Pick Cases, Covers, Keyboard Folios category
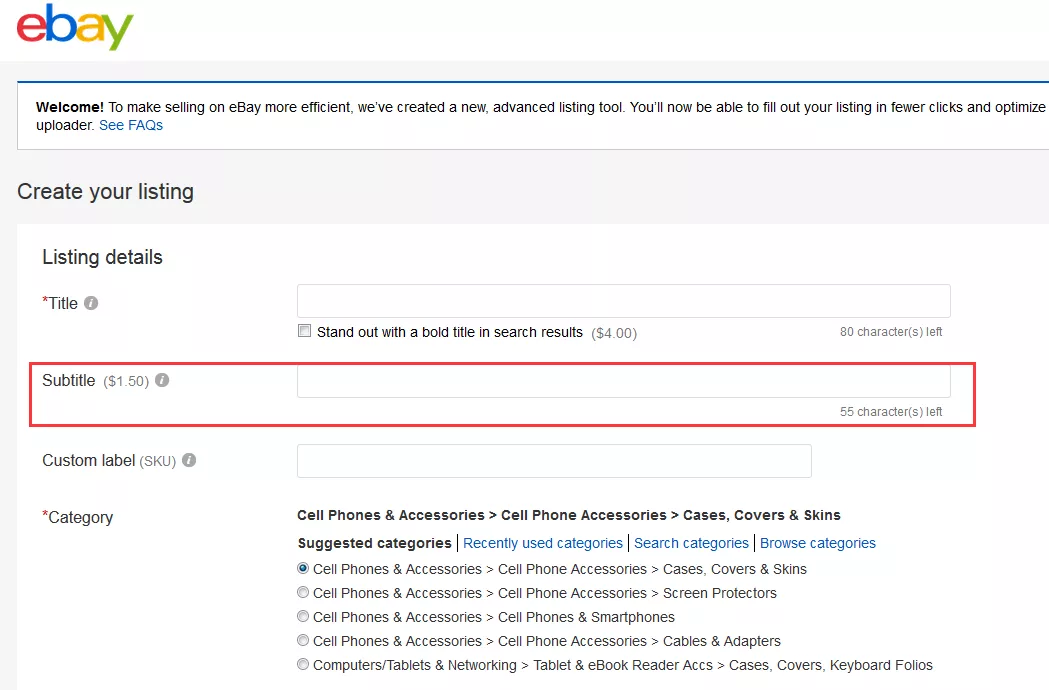The width and height of the screenshot is (1049, 690). 303,664
